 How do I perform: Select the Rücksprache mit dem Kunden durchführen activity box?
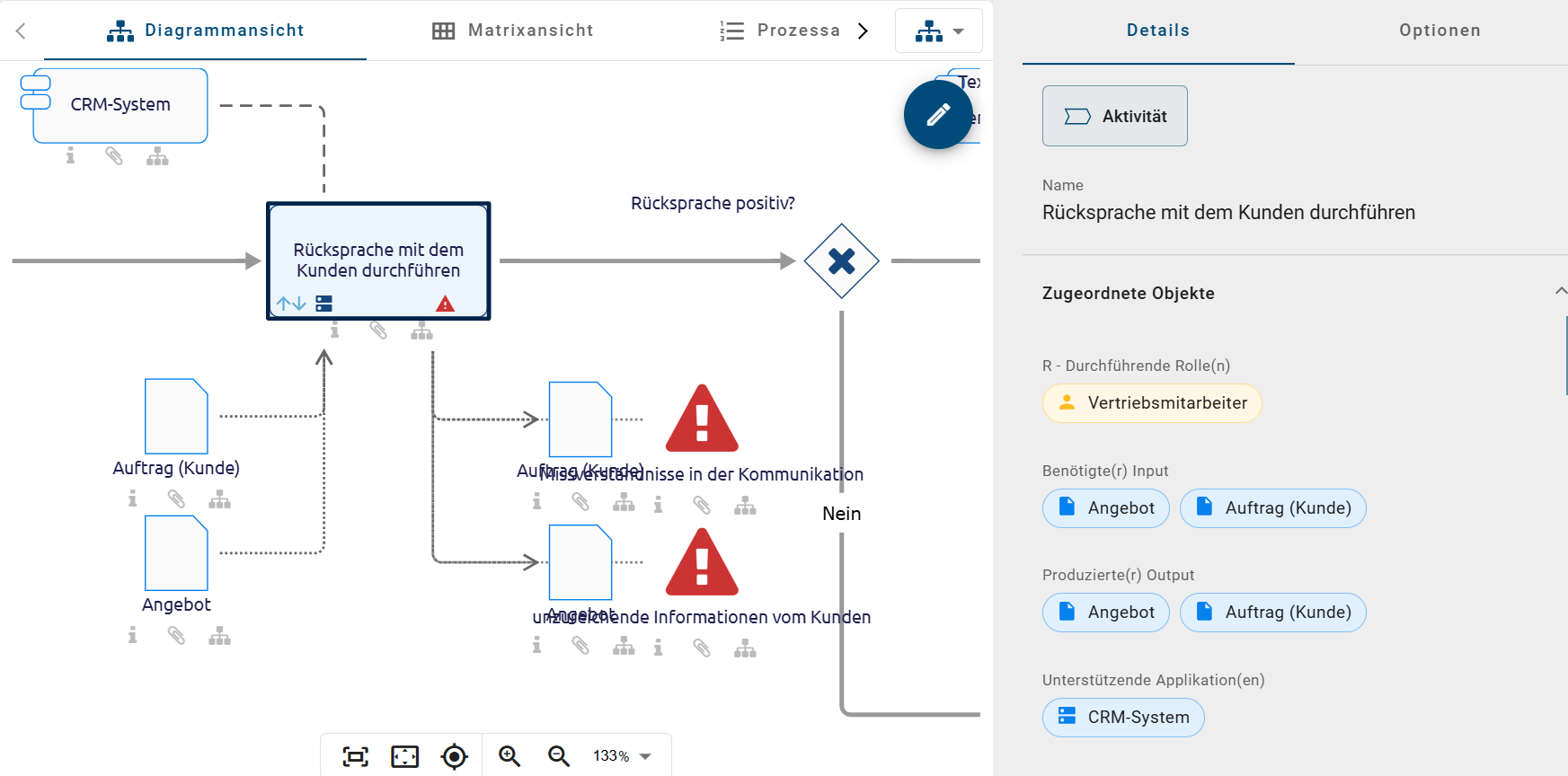point(378,260)
